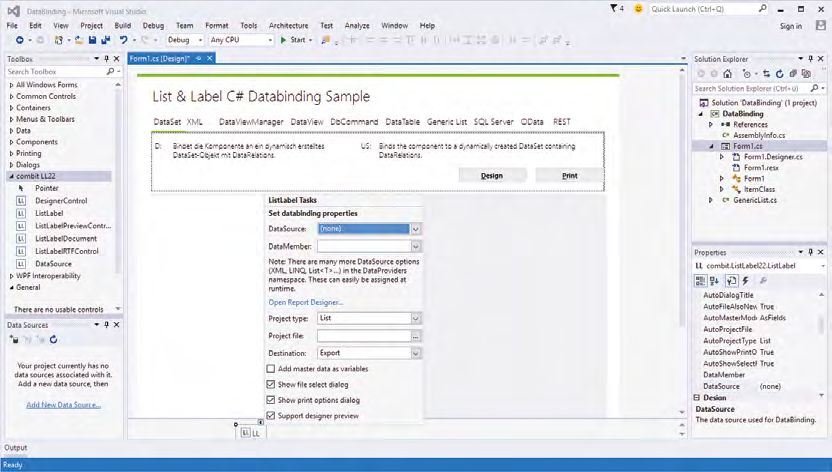Click the Project file text field

364,336
